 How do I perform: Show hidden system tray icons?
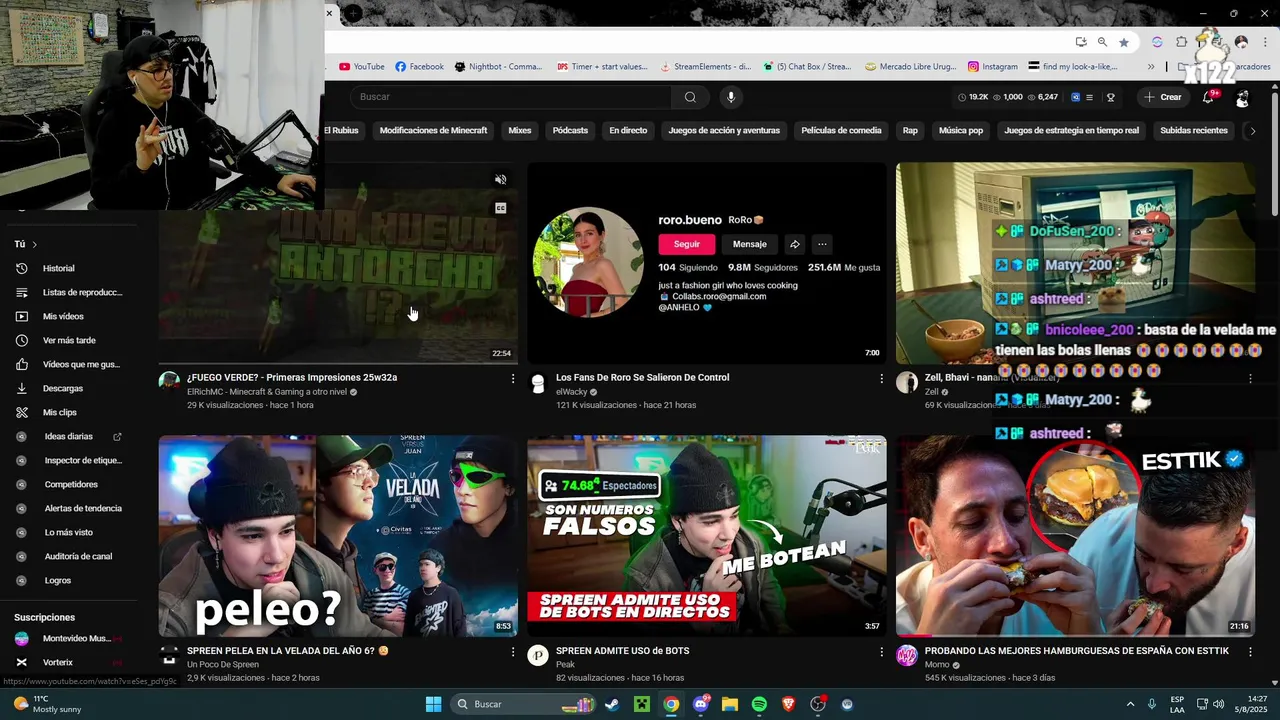pos(1130,704)
